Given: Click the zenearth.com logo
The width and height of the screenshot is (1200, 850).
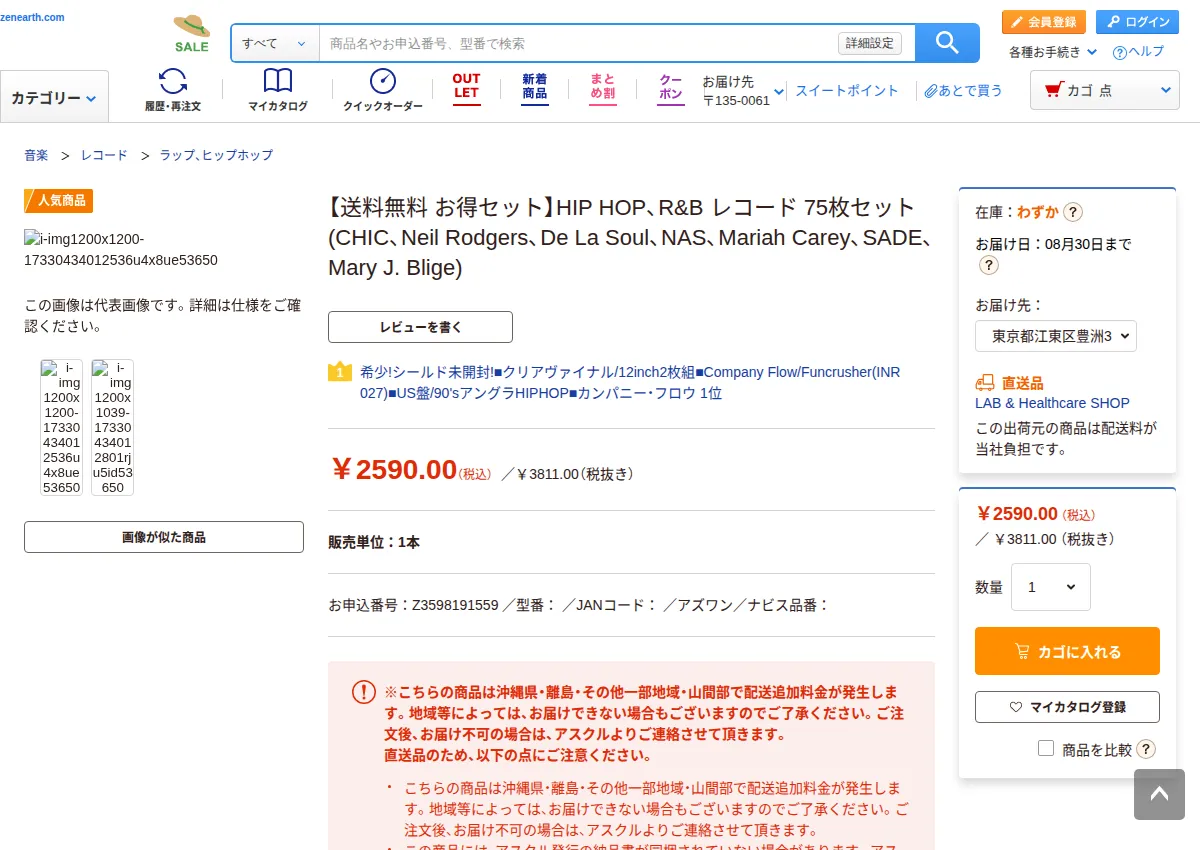Looking at the screenshot, I should click(x=33, y=17).
